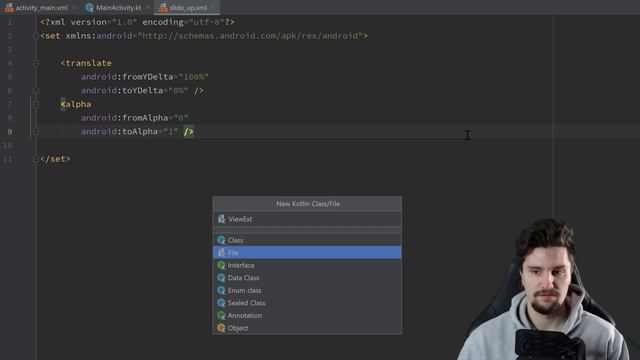
Task: Select the slide_up.xml tab
Action: [188, 7]
